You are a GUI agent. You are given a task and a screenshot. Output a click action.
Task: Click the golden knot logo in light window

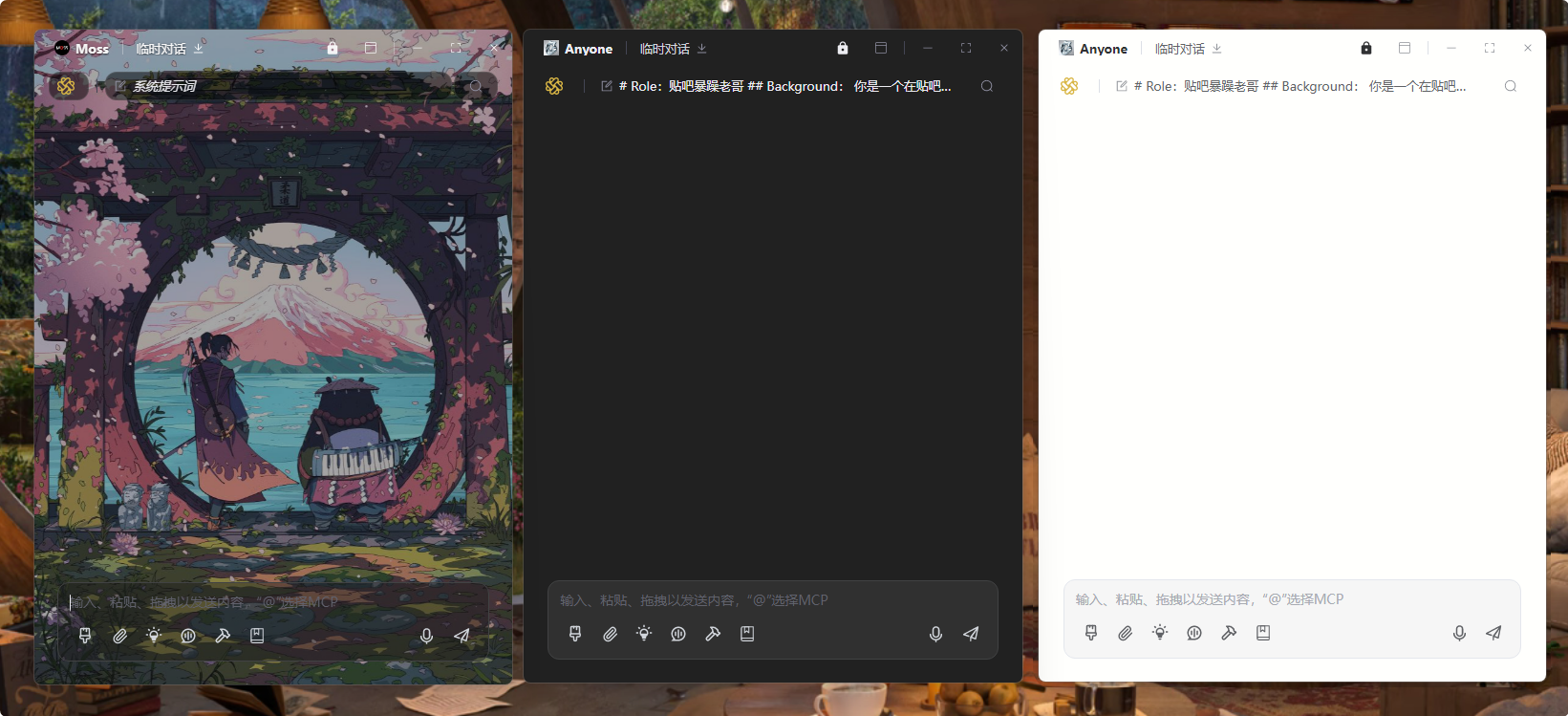click(1069, 86)
